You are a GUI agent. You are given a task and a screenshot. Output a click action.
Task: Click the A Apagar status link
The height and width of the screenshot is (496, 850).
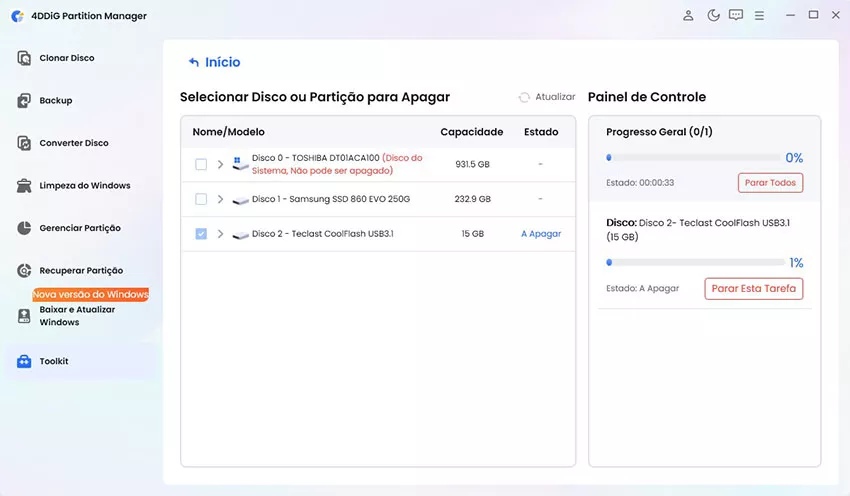(x=541, y=234)
